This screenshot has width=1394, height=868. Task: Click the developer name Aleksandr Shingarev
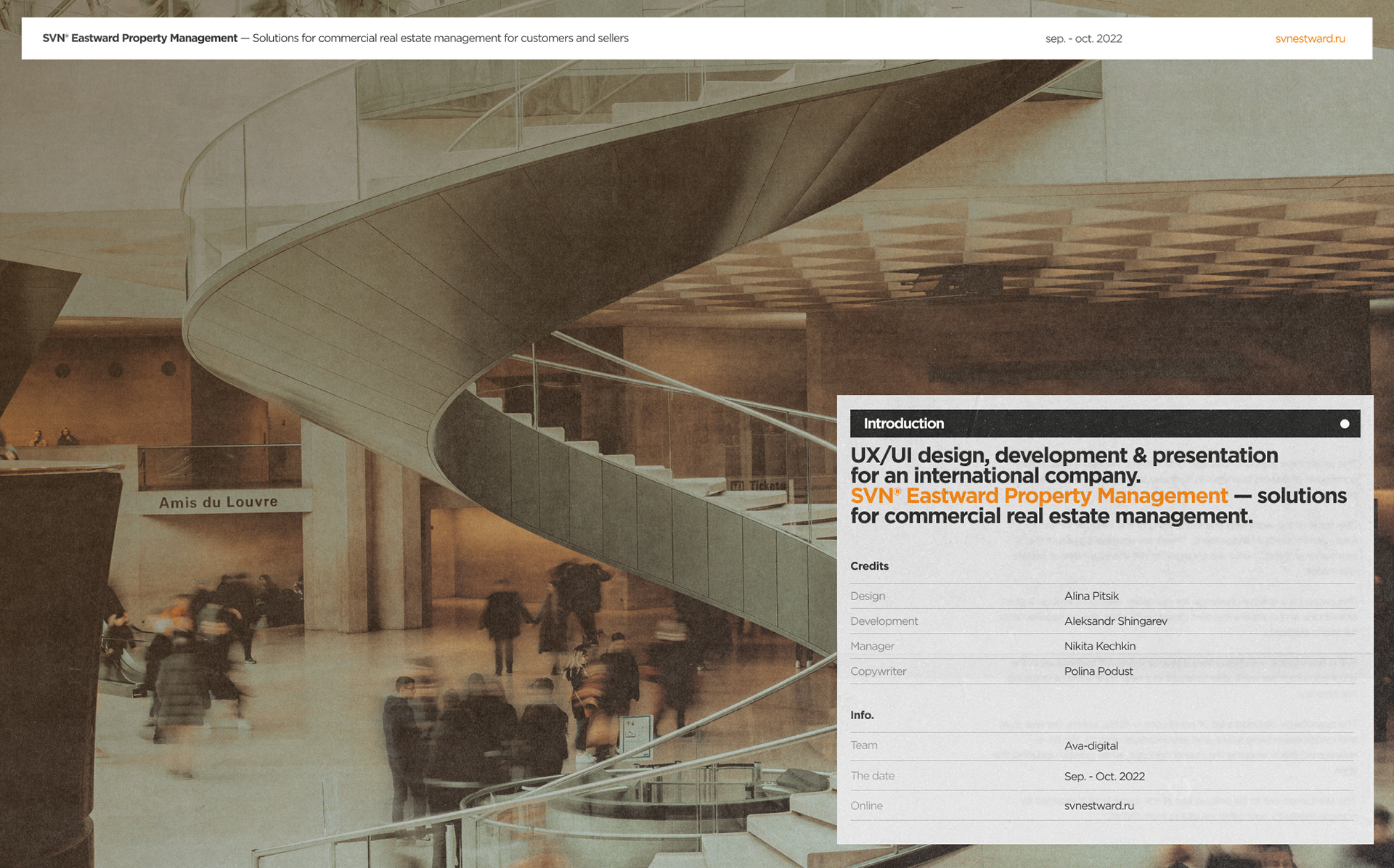point(1115,621)
